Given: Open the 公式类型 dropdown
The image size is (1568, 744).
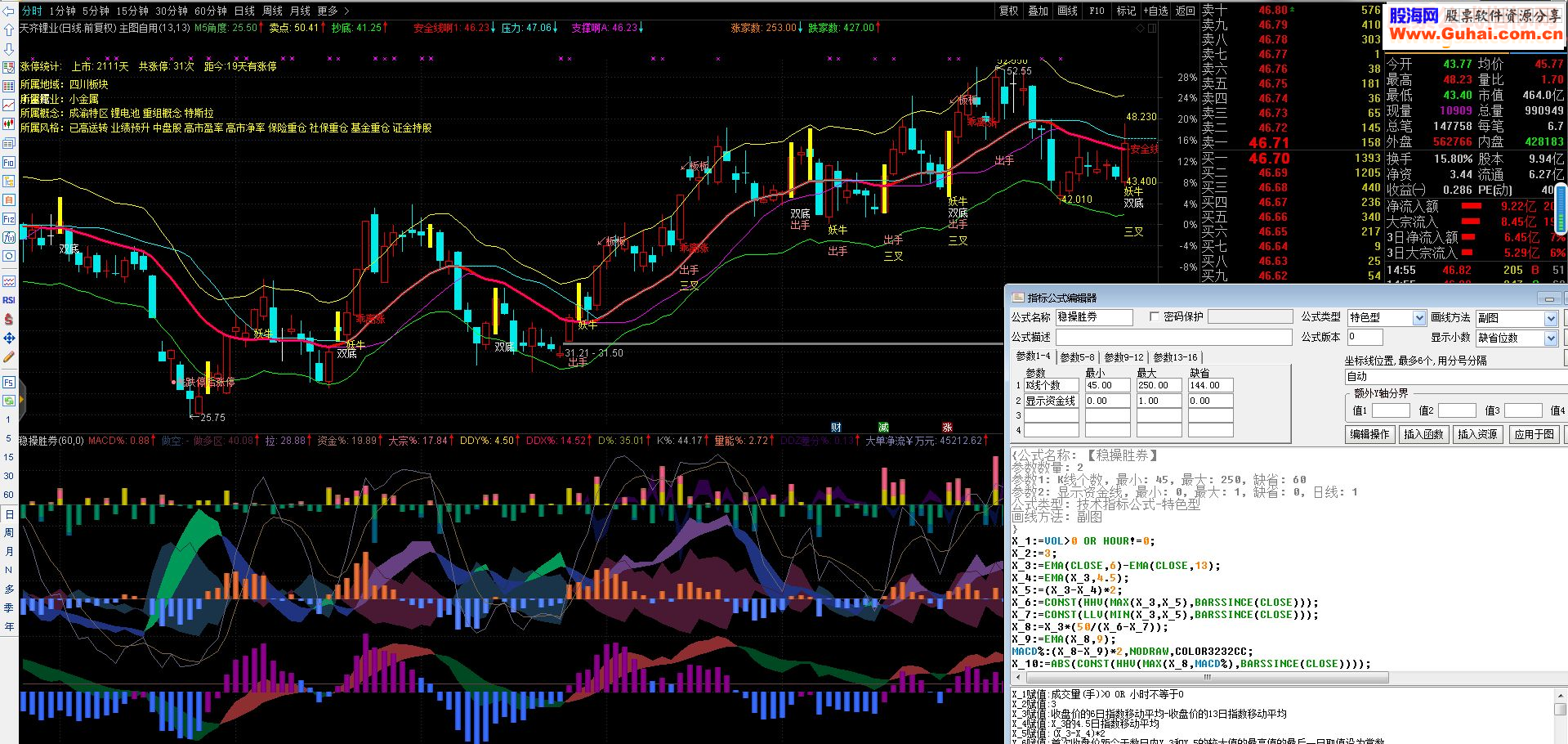Looking at the screenshot, I should click(1419, 318).
